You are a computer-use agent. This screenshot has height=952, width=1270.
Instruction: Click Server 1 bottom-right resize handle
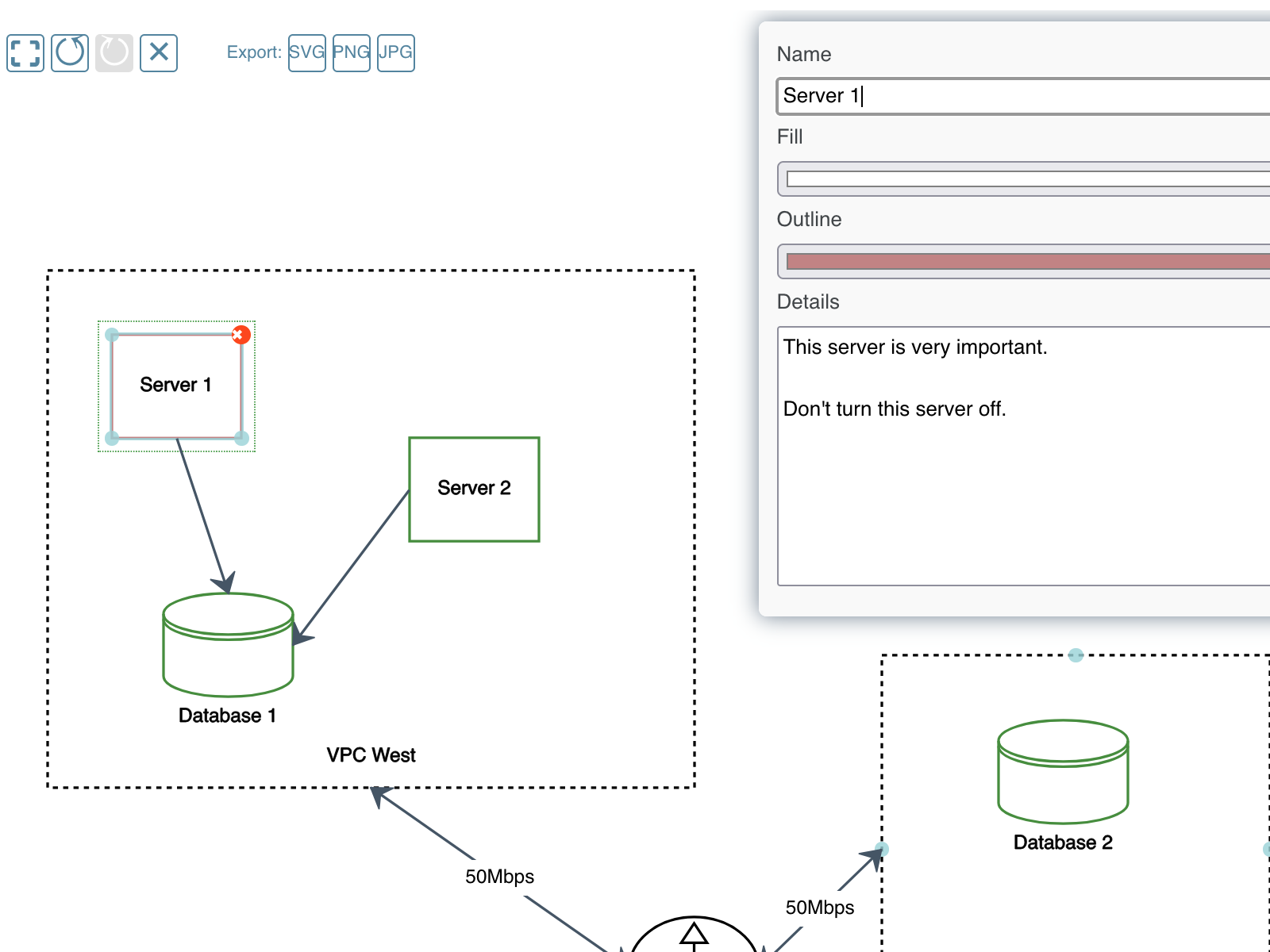click(242, 438)
